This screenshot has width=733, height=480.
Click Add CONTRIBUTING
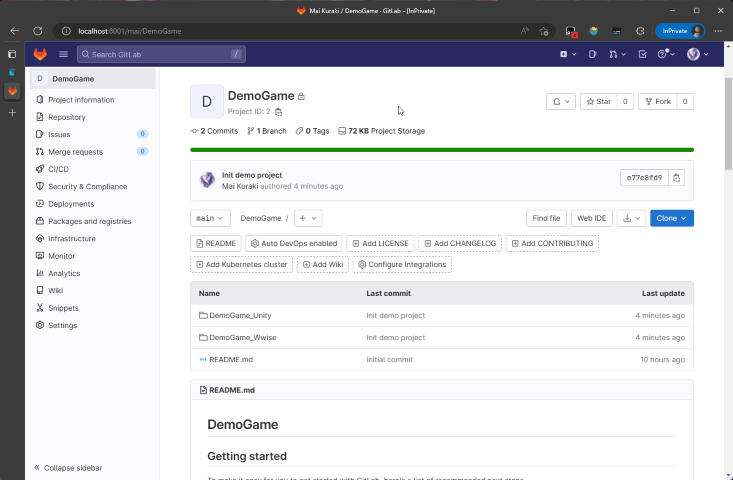click(552, 244)
